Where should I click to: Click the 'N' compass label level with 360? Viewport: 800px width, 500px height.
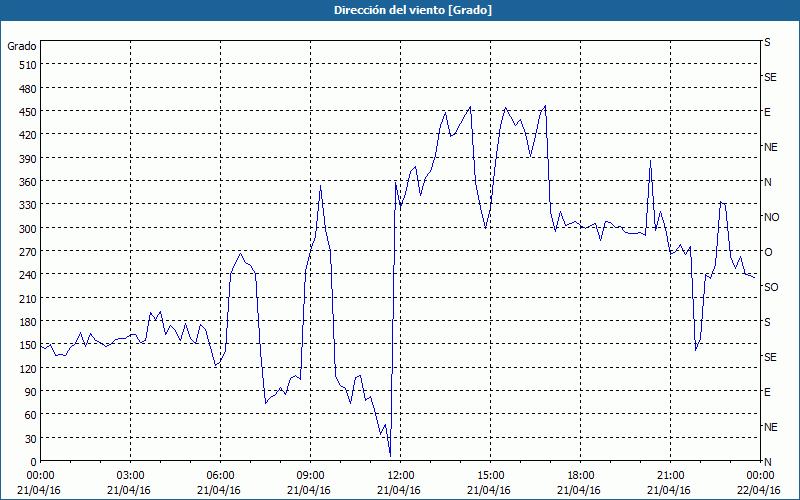coord(767,182)
